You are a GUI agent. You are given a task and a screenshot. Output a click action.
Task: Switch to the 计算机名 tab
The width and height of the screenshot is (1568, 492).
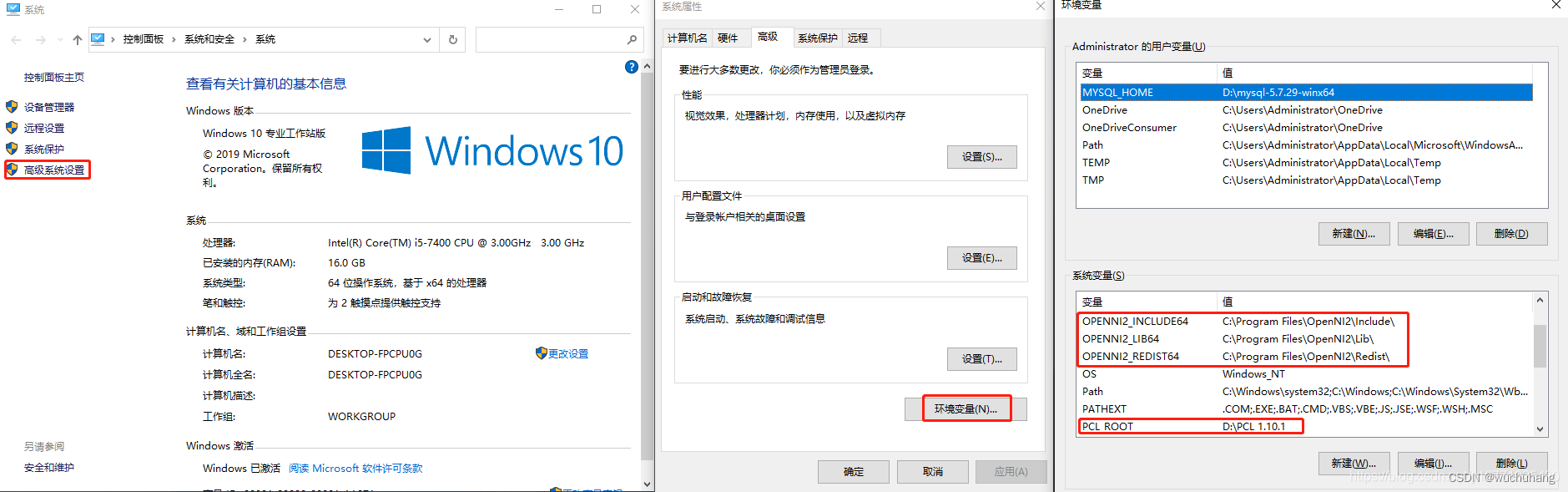[x=688, y=38]
